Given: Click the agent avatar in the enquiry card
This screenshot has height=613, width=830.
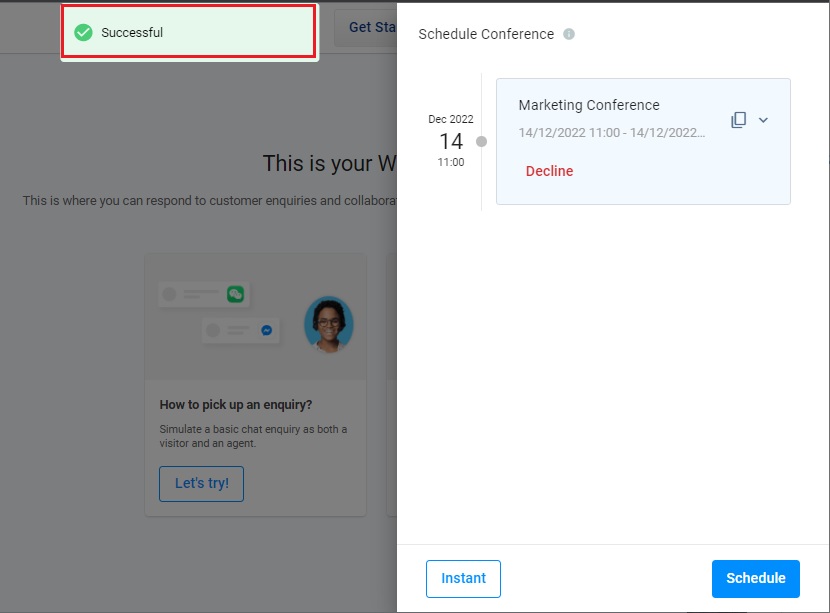Looking at the screenshot, I should tap(329, 324).
